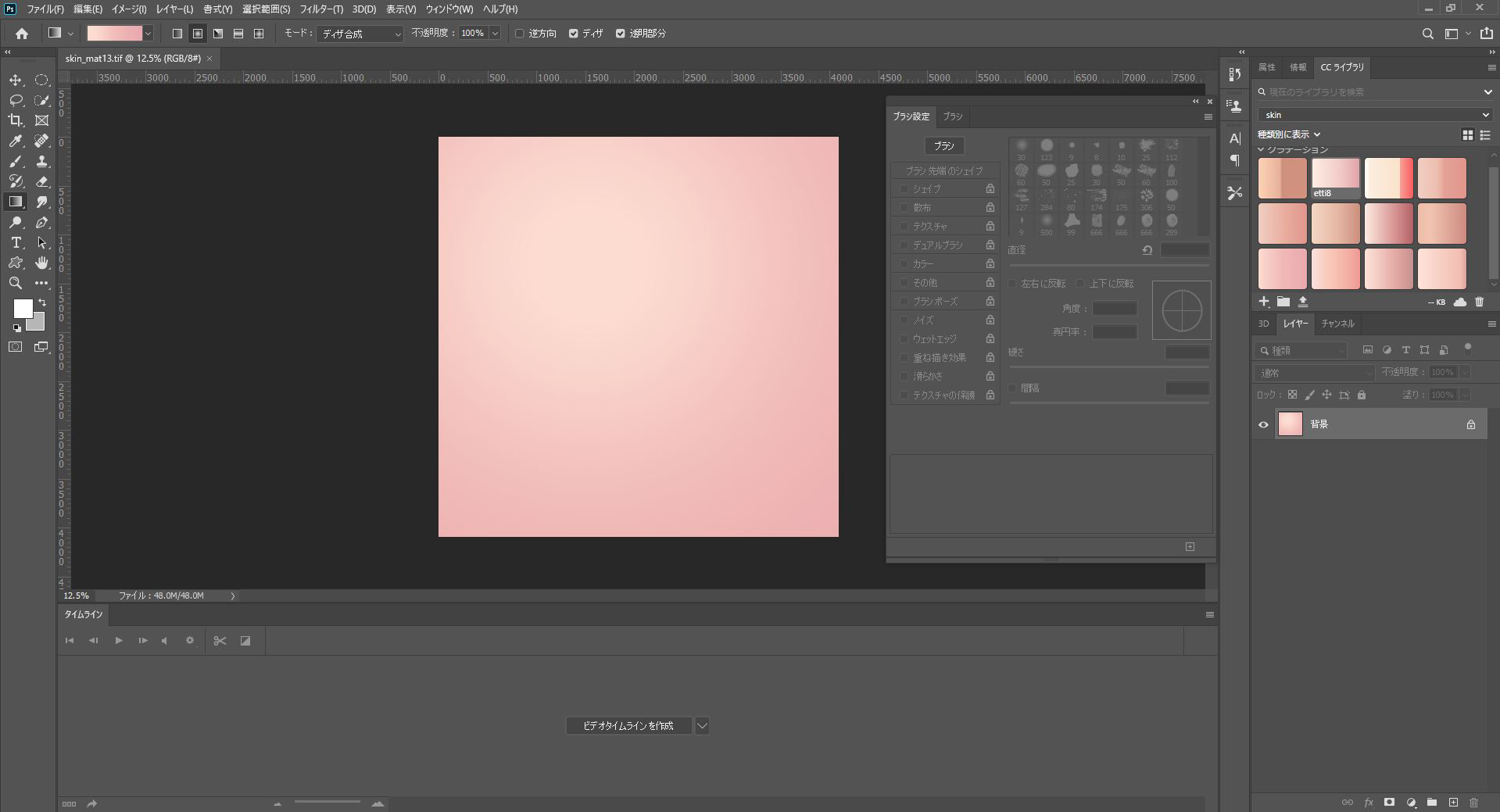Select the etti8 gradient thumbnail

1336,178
